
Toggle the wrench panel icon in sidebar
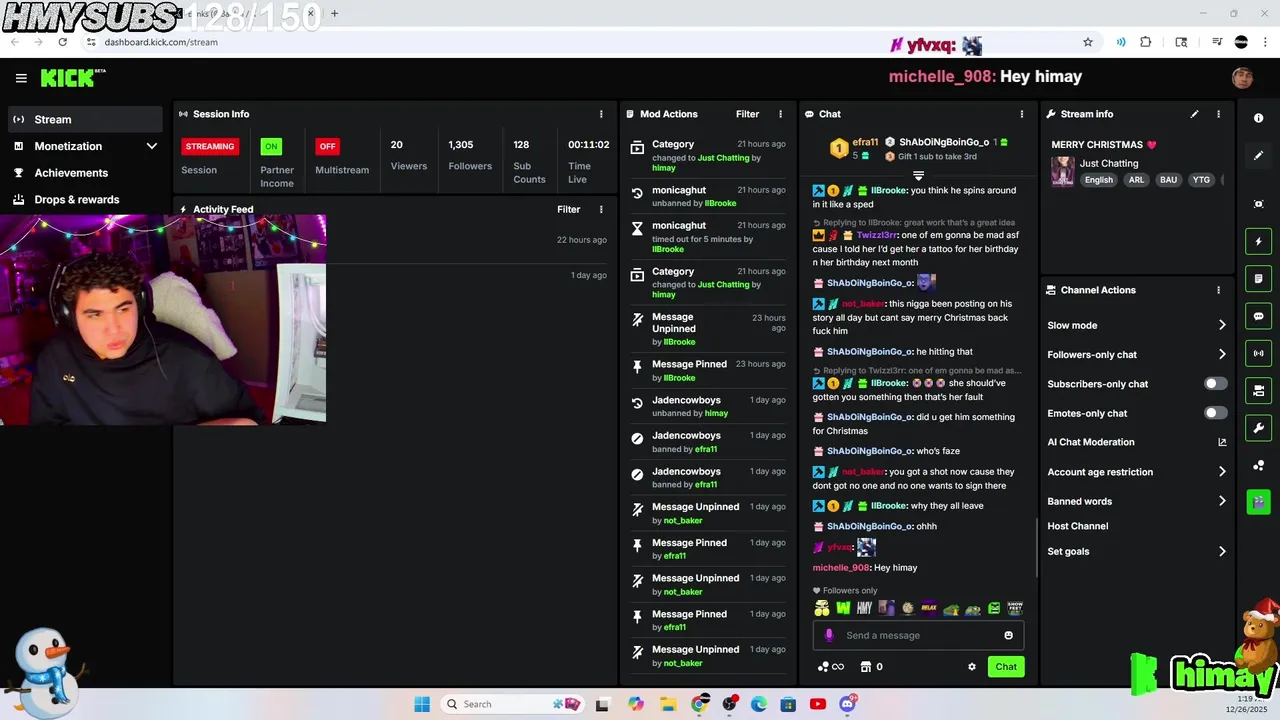click(1258, 428)
